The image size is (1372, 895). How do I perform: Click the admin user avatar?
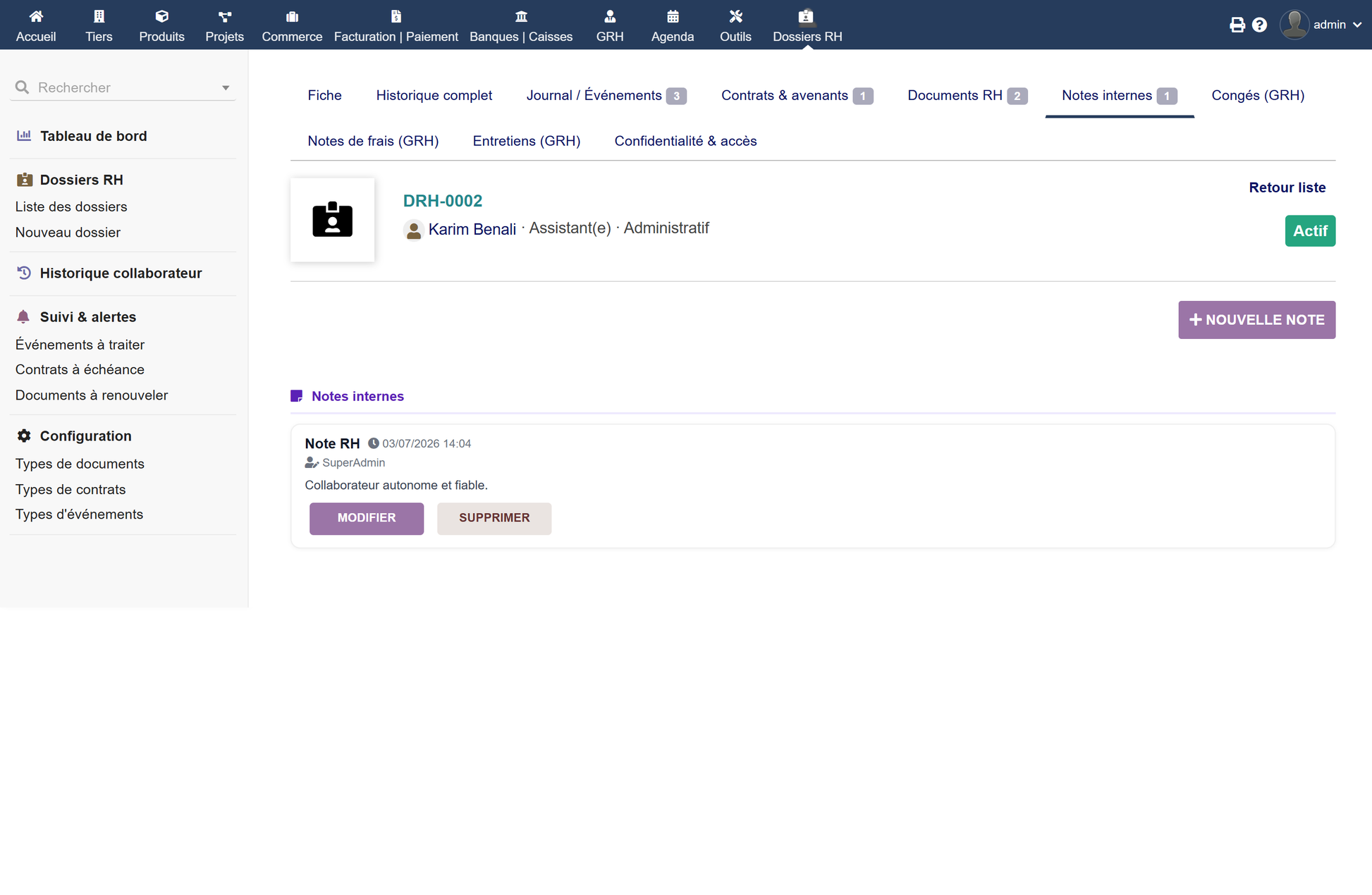coord(1294,25)
